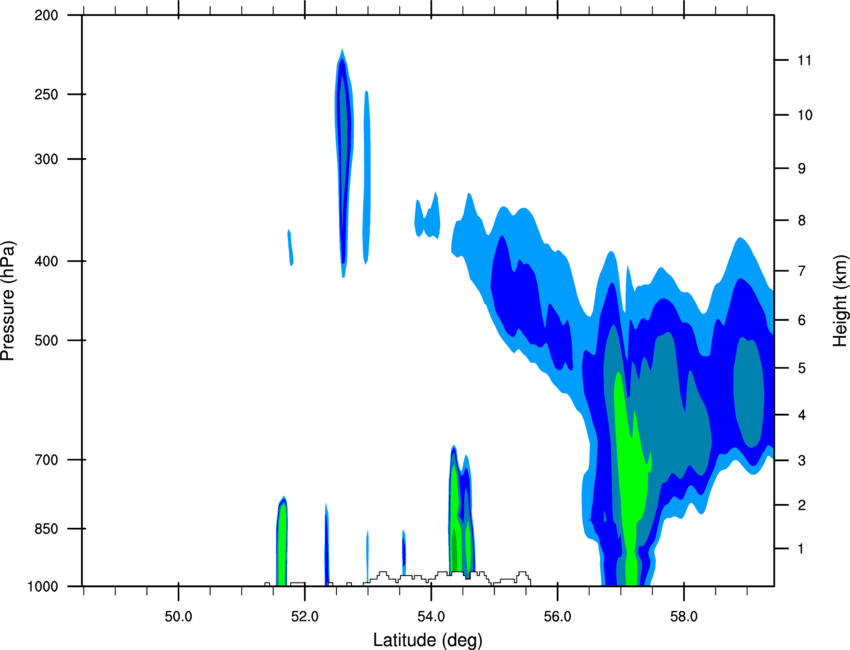Viewport: 850px width, 650px height.
Task: Click the 50.0 latitude tick label
Action: tap(178, 617)
